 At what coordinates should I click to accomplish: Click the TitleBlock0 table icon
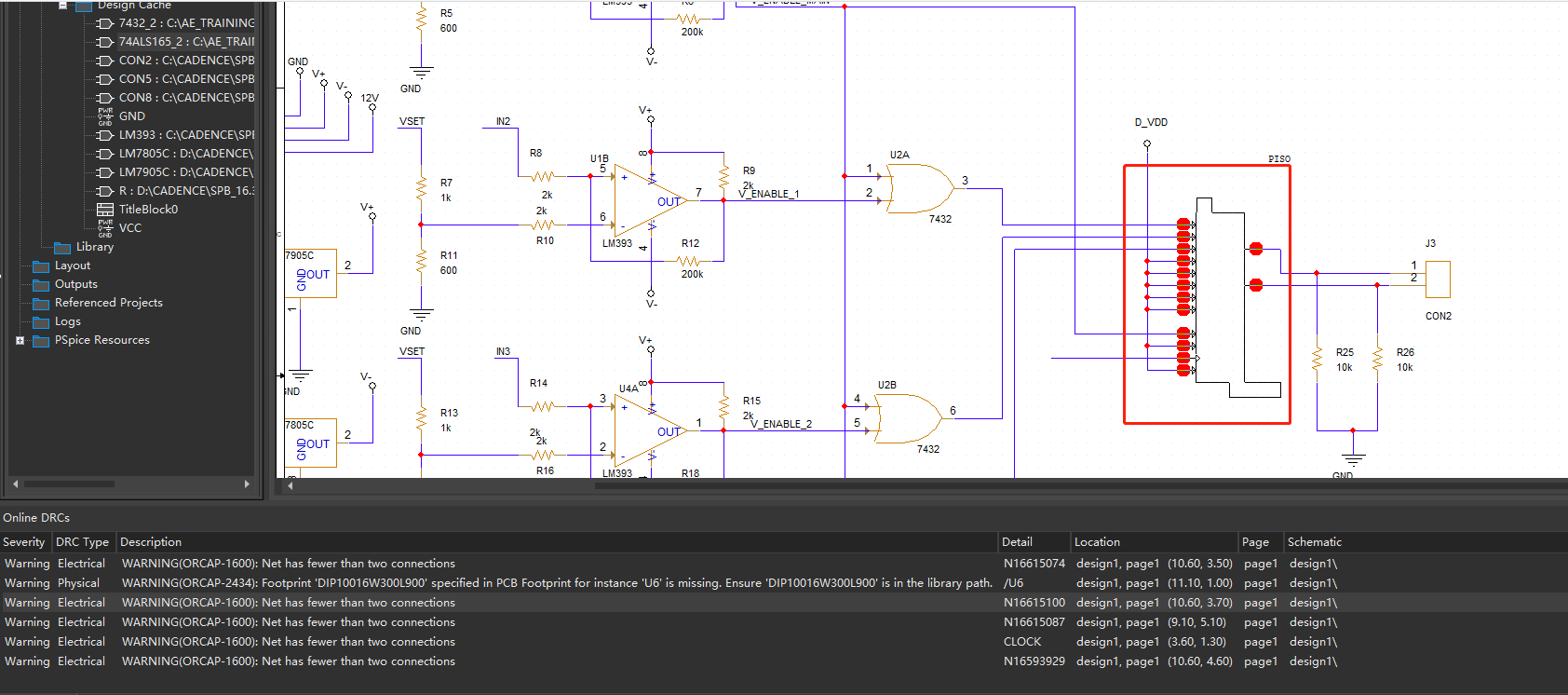point(105,210)
